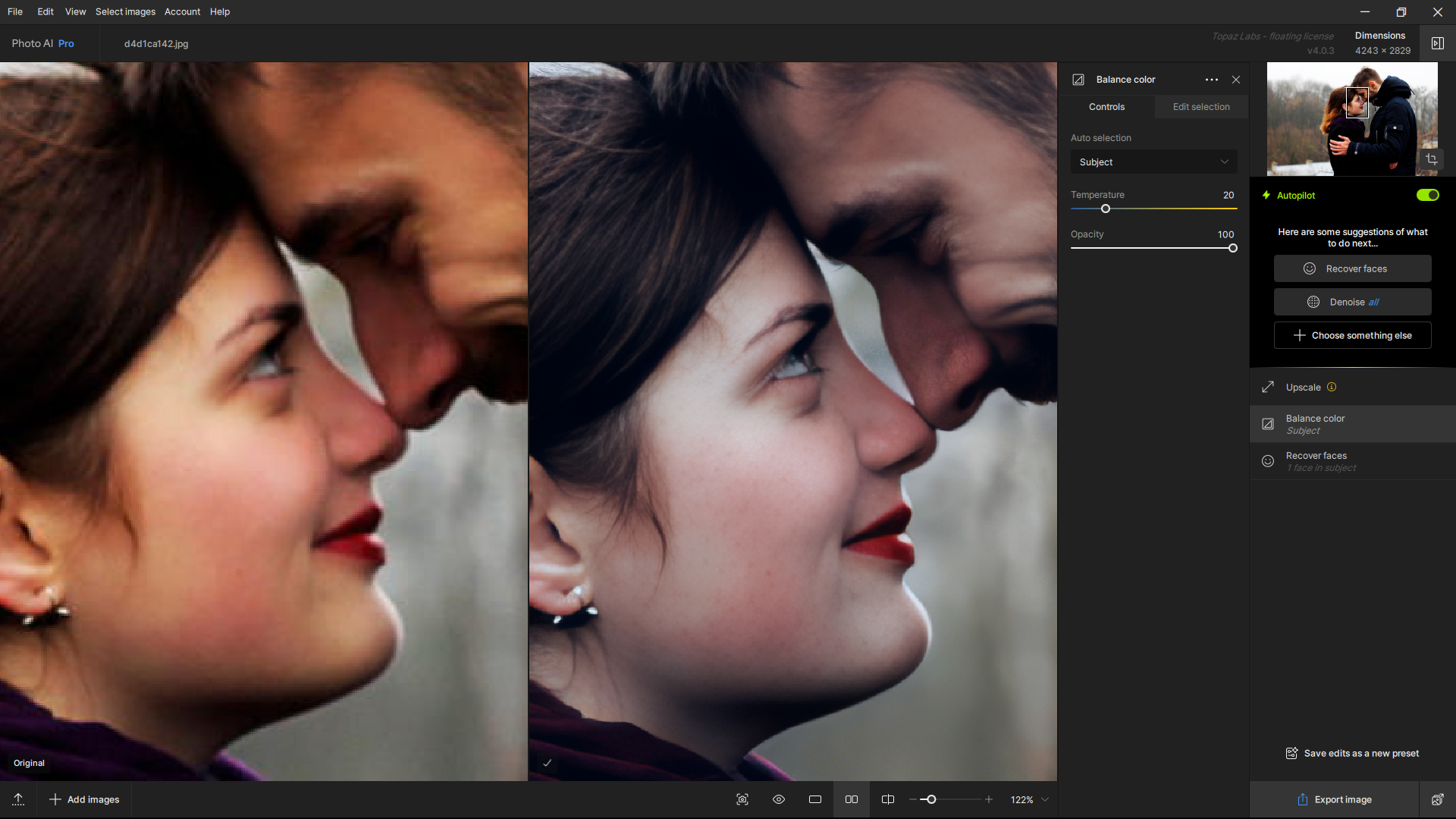Click Save edits as a new preset
Image resolution: width=1456 pixels, height=819 pixels.
click(x=1352, y=753)
